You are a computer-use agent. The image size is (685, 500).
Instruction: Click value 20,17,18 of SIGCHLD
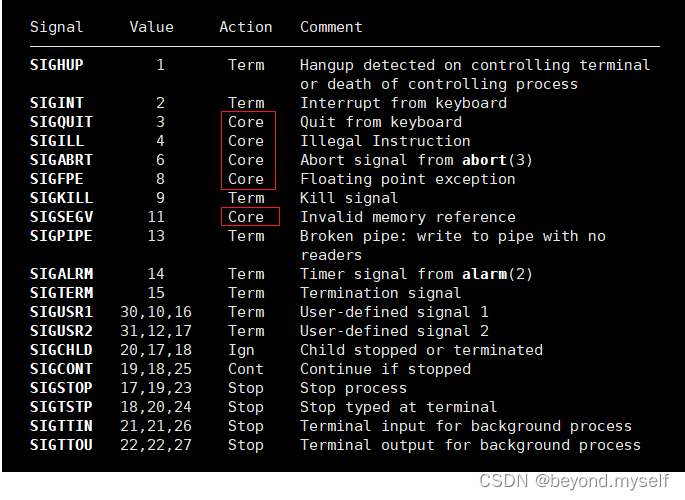(156, 350)
